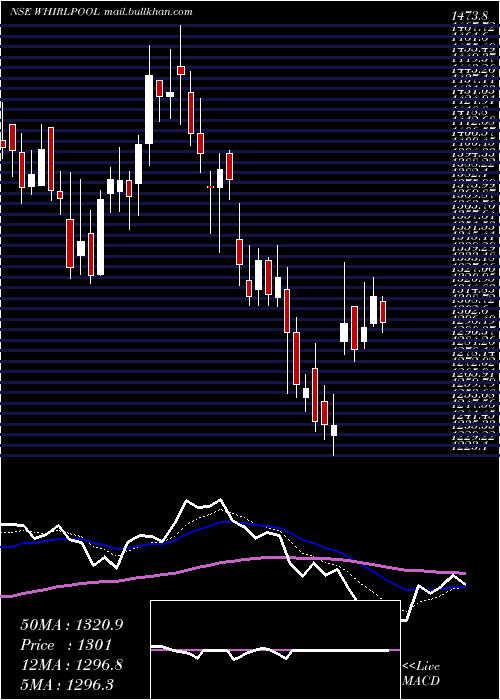Click the '12MA : 1296.8' readout
The image size is (500, 700).
pyautogui.click(x=71, y=665)
